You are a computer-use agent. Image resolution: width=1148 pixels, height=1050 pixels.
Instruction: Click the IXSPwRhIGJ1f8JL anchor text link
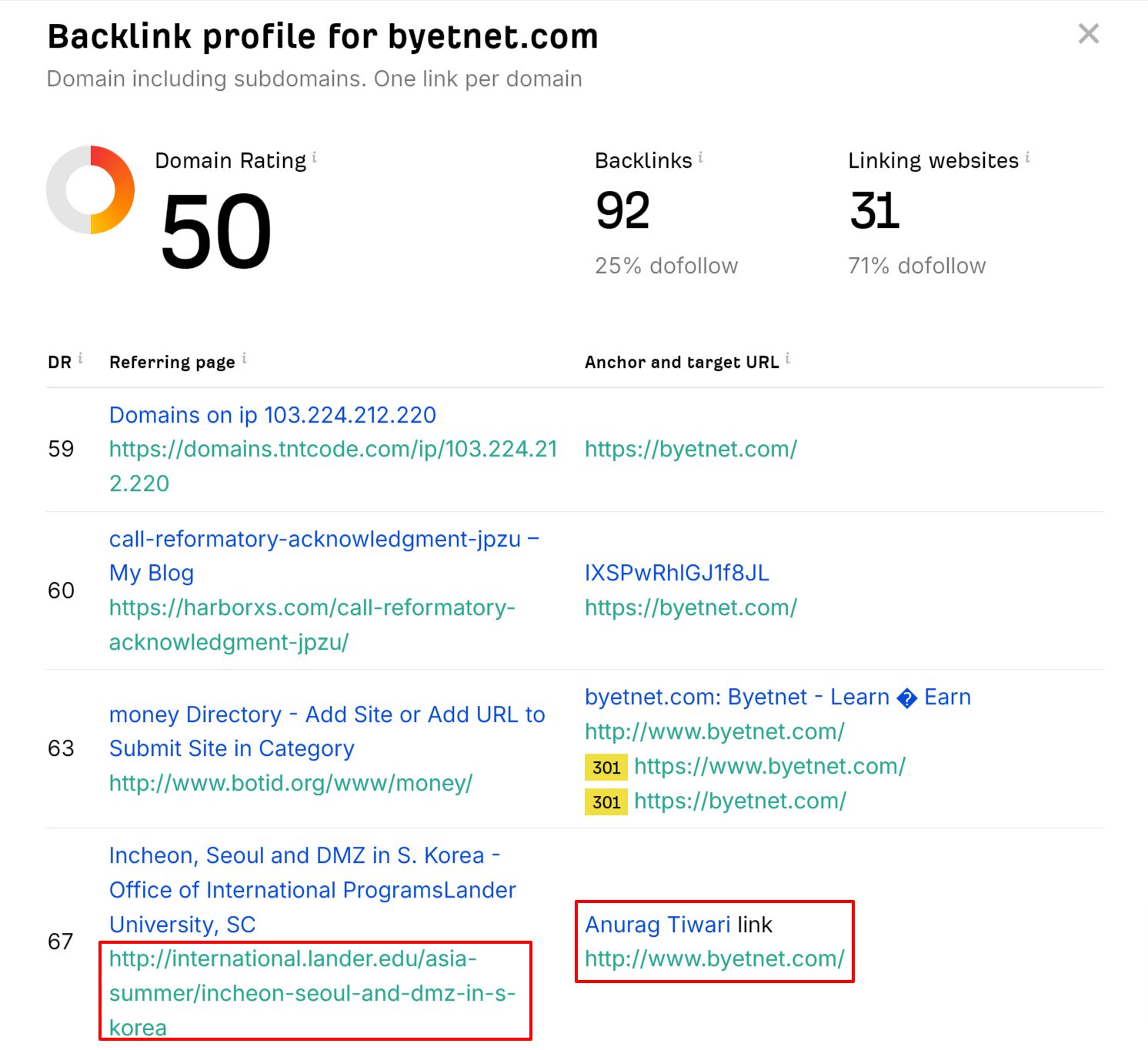(x=677, y=573)
